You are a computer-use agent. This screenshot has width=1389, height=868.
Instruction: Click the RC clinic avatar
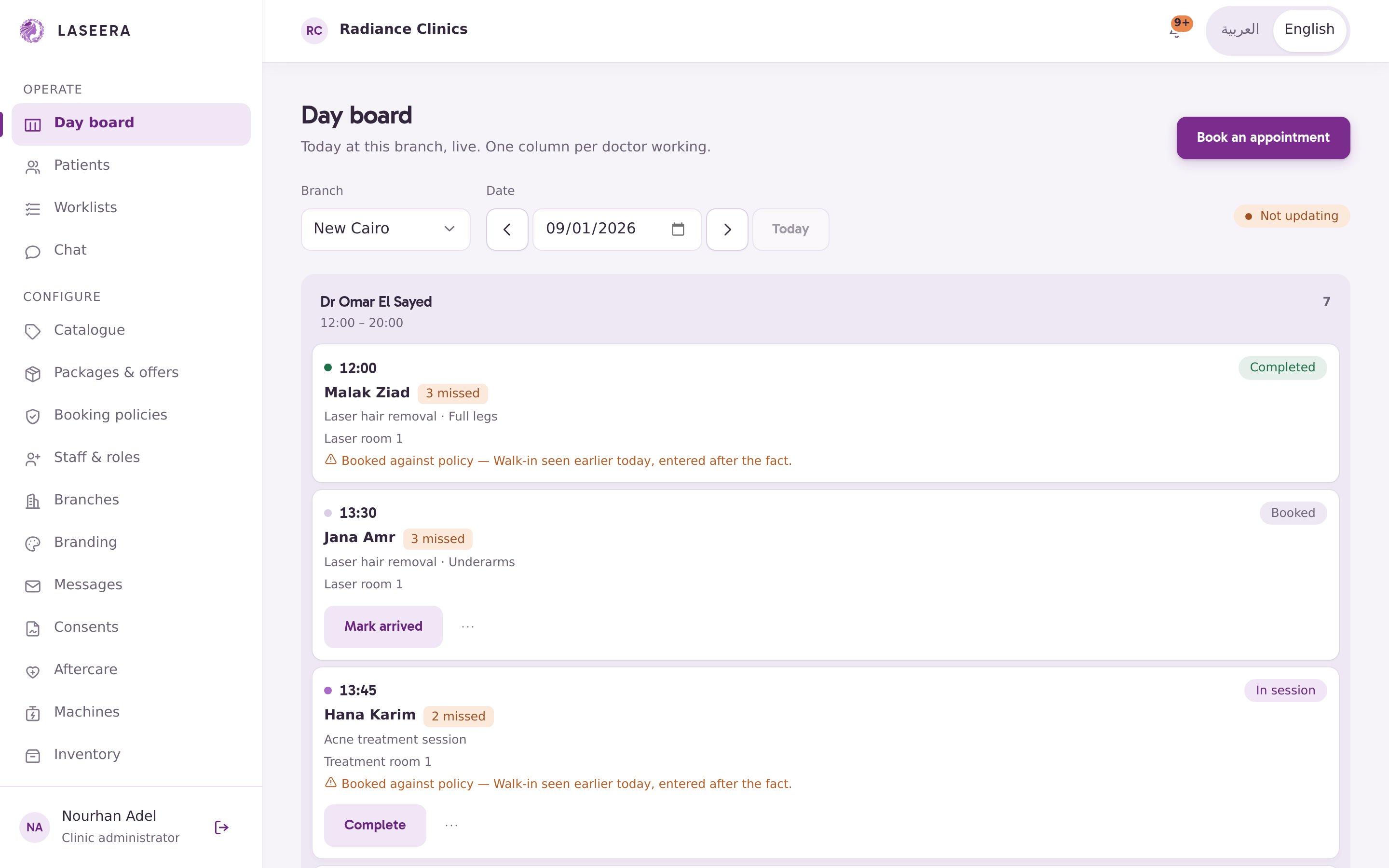[314, 30]
